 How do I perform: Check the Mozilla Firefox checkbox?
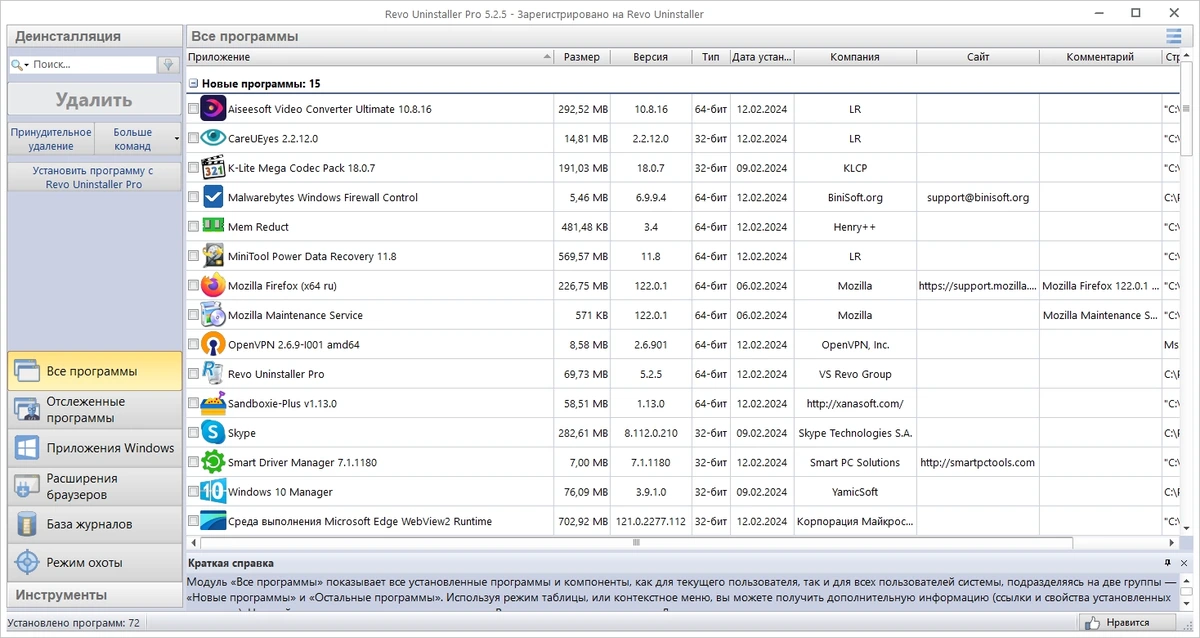pyautogui.click(x=193, y=286)
